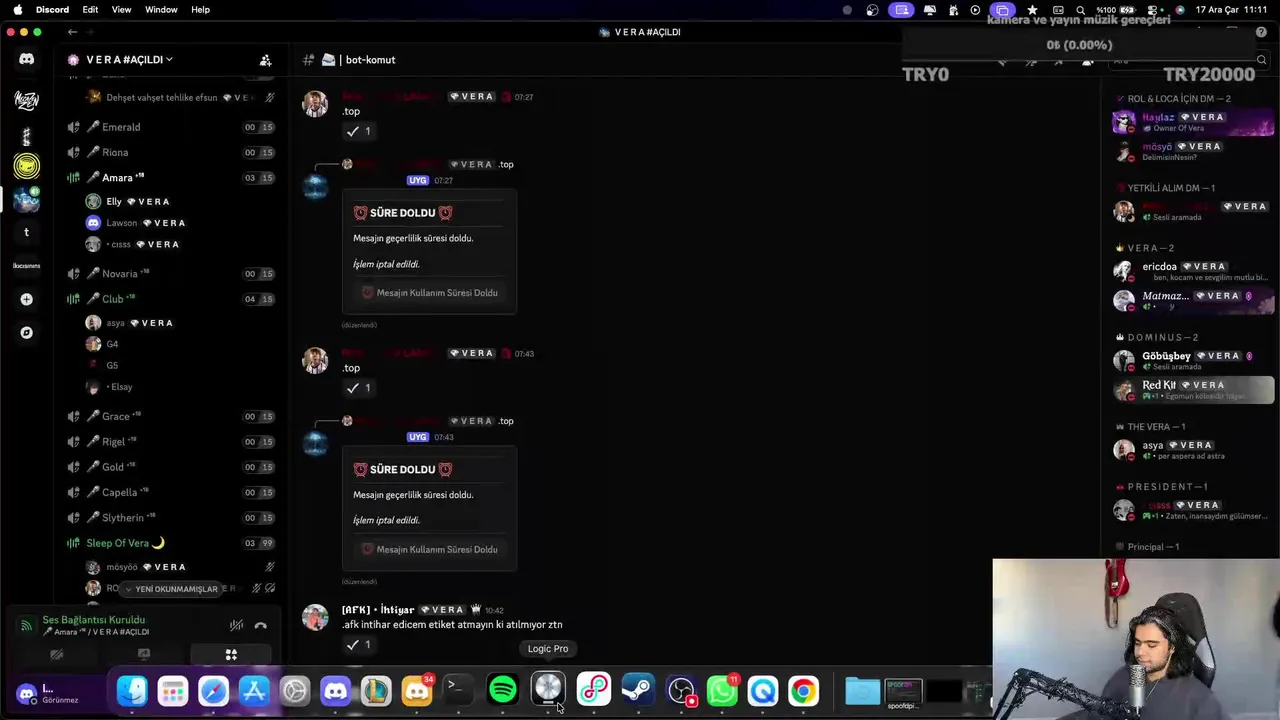Image resolution: width=1280 pixels, height=720 pixels.
Task: Open the App Store dock icon
Action: (x=254, y=690)
